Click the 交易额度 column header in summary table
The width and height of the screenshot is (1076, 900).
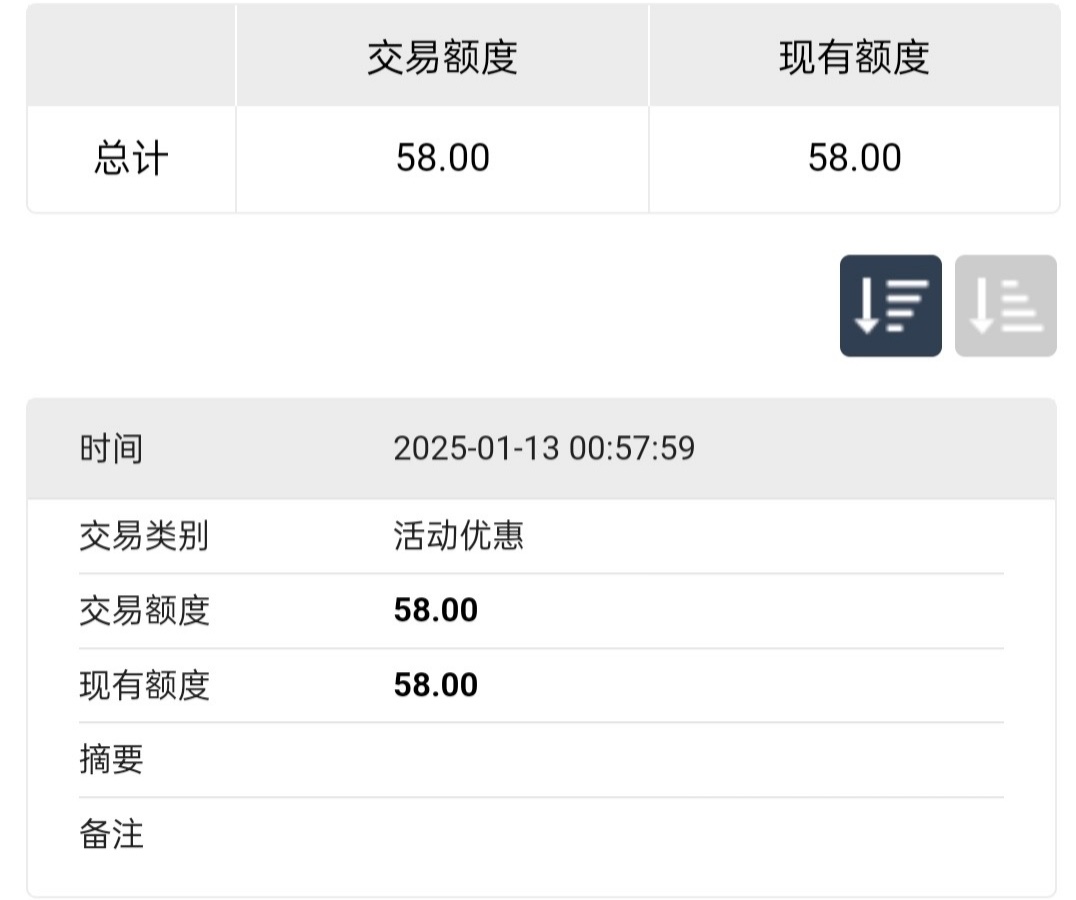(442, 57)
